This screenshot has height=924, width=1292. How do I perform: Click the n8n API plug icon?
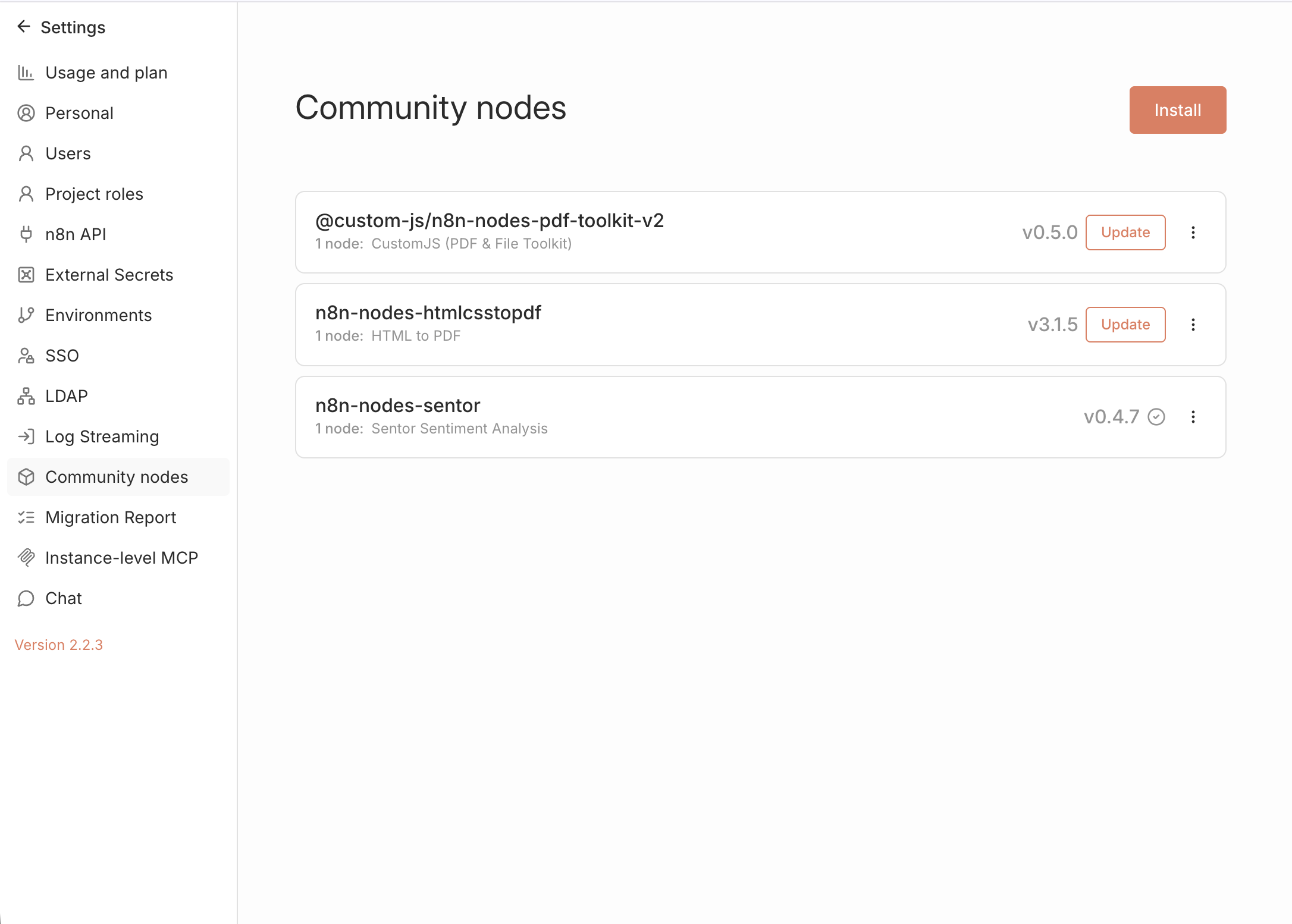tap(26, 234)
